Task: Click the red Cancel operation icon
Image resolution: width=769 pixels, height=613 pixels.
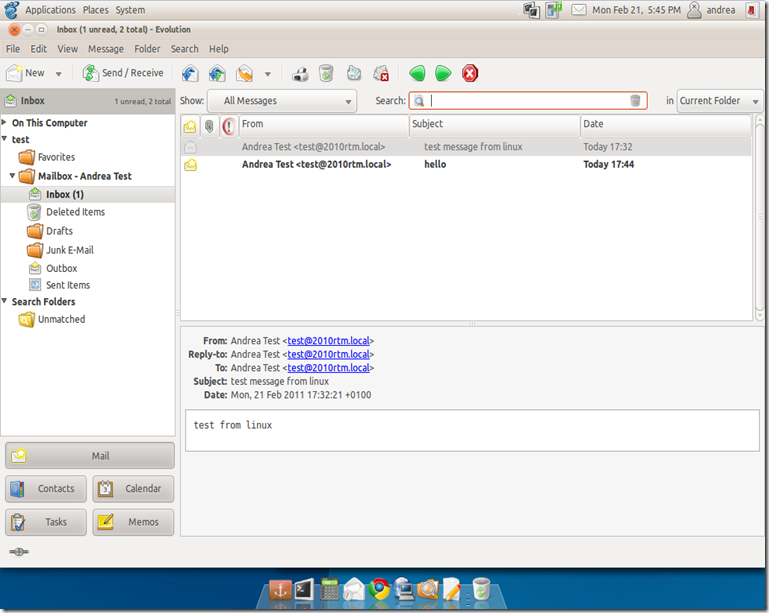Action: [470, 74]
